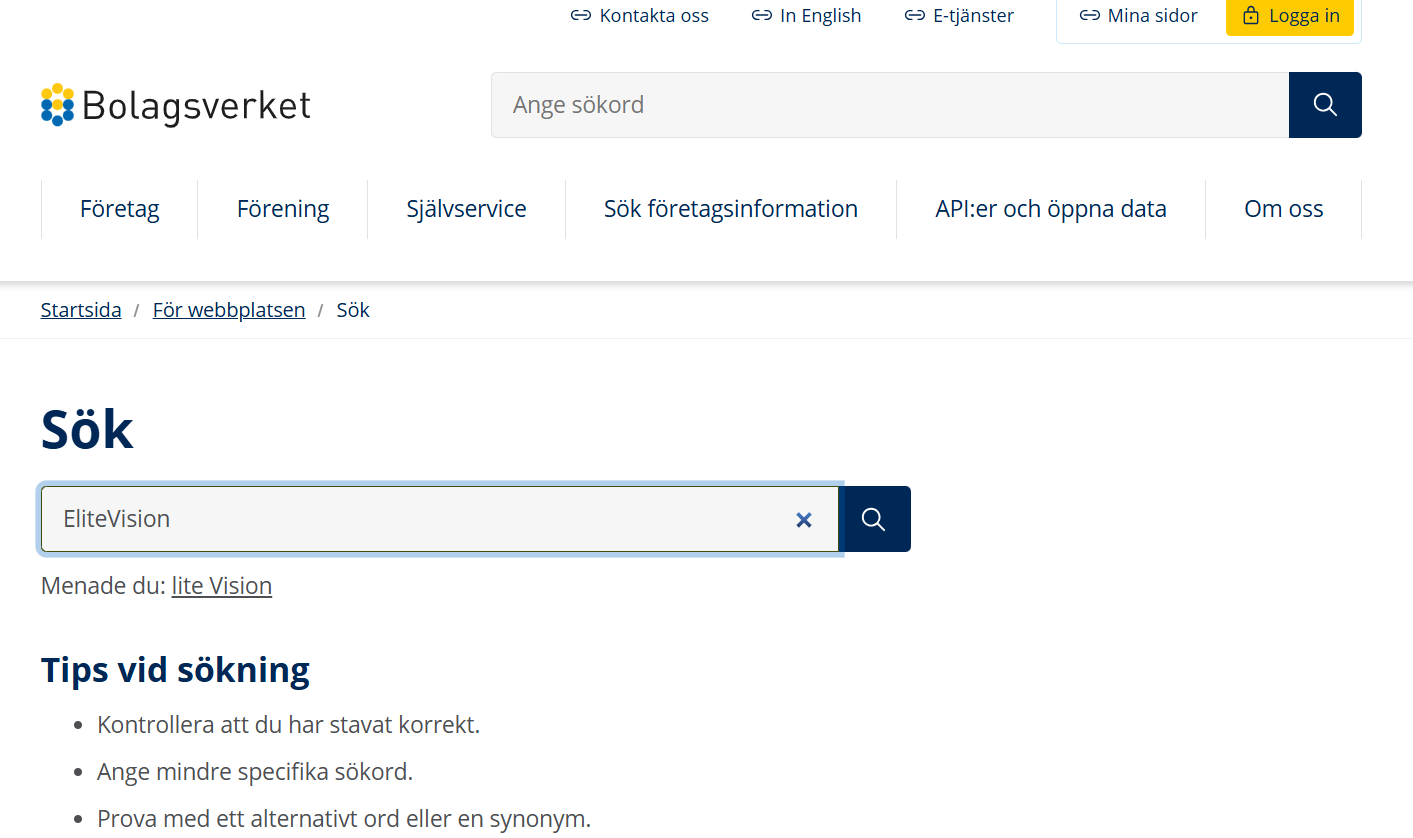Click the link icon beside Kontakta oss
1413x838 pixels.
(580, 16)
